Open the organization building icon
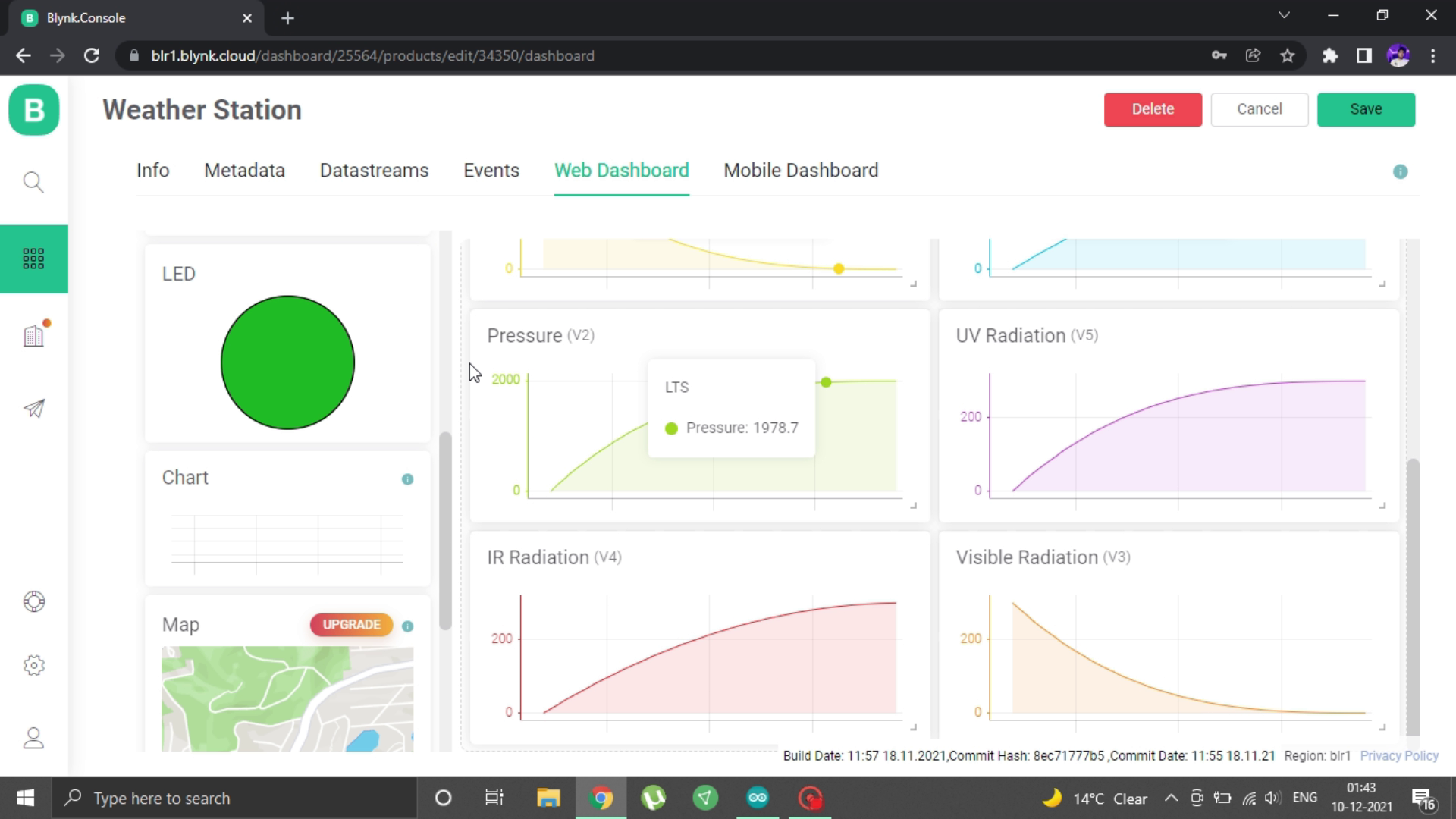 tap(33, 335)
